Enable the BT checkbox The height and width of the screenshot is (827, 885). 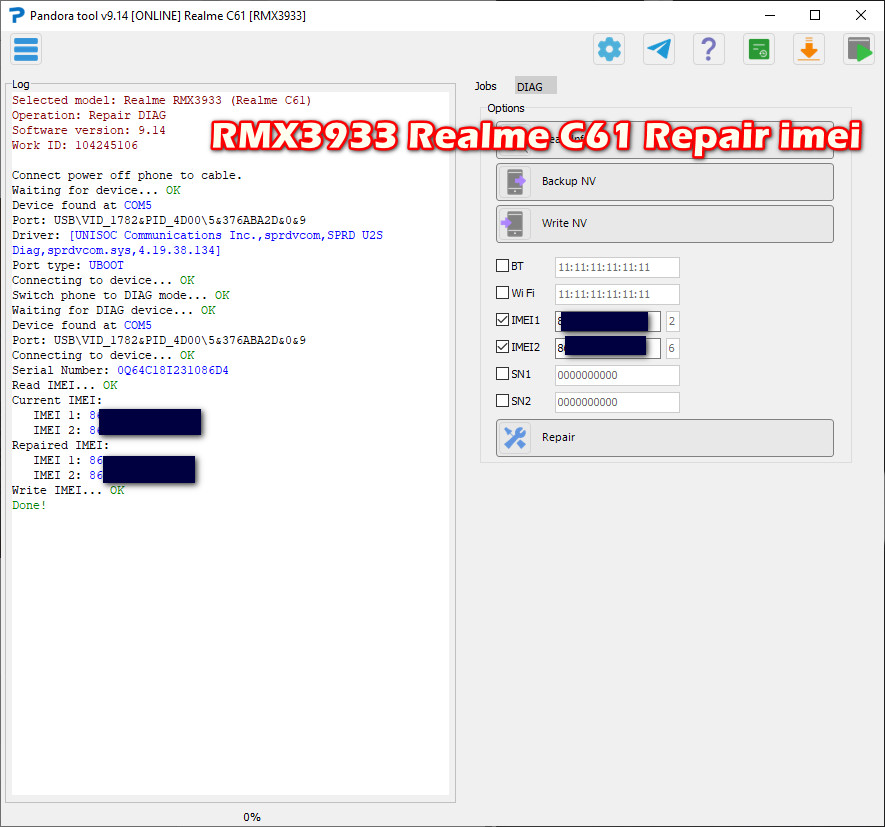click(502, 265)
